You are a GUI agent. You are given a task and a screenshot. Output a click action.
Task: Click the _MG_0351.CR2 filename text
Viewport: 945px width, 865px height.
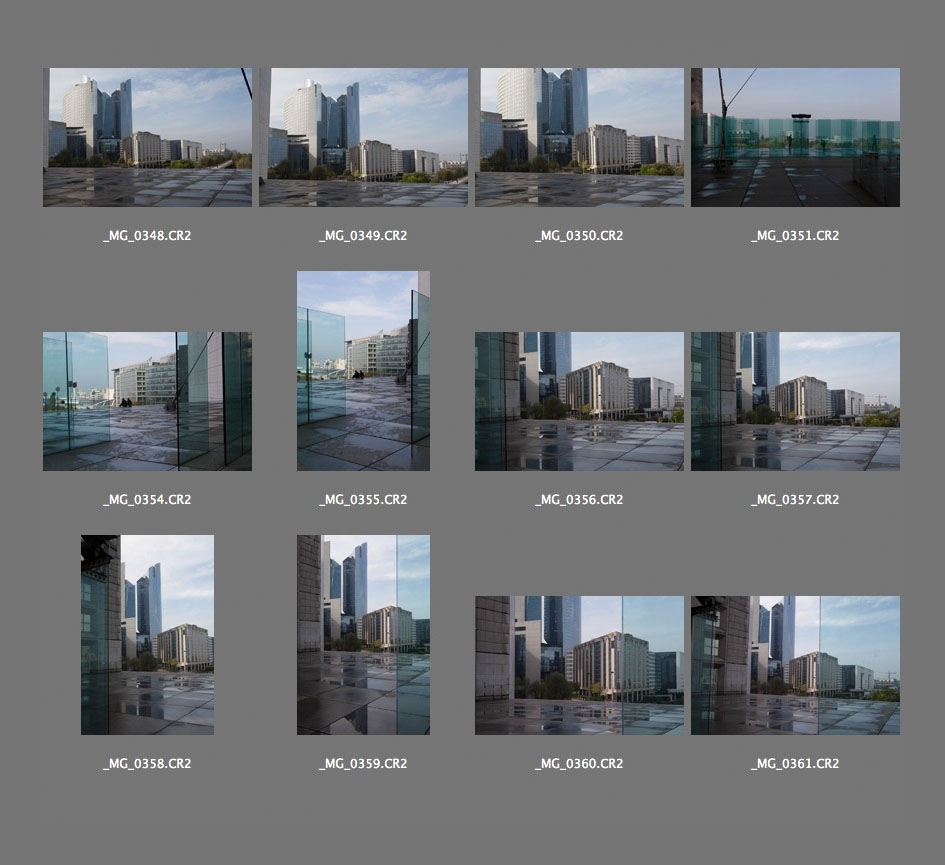pos(795,236)
